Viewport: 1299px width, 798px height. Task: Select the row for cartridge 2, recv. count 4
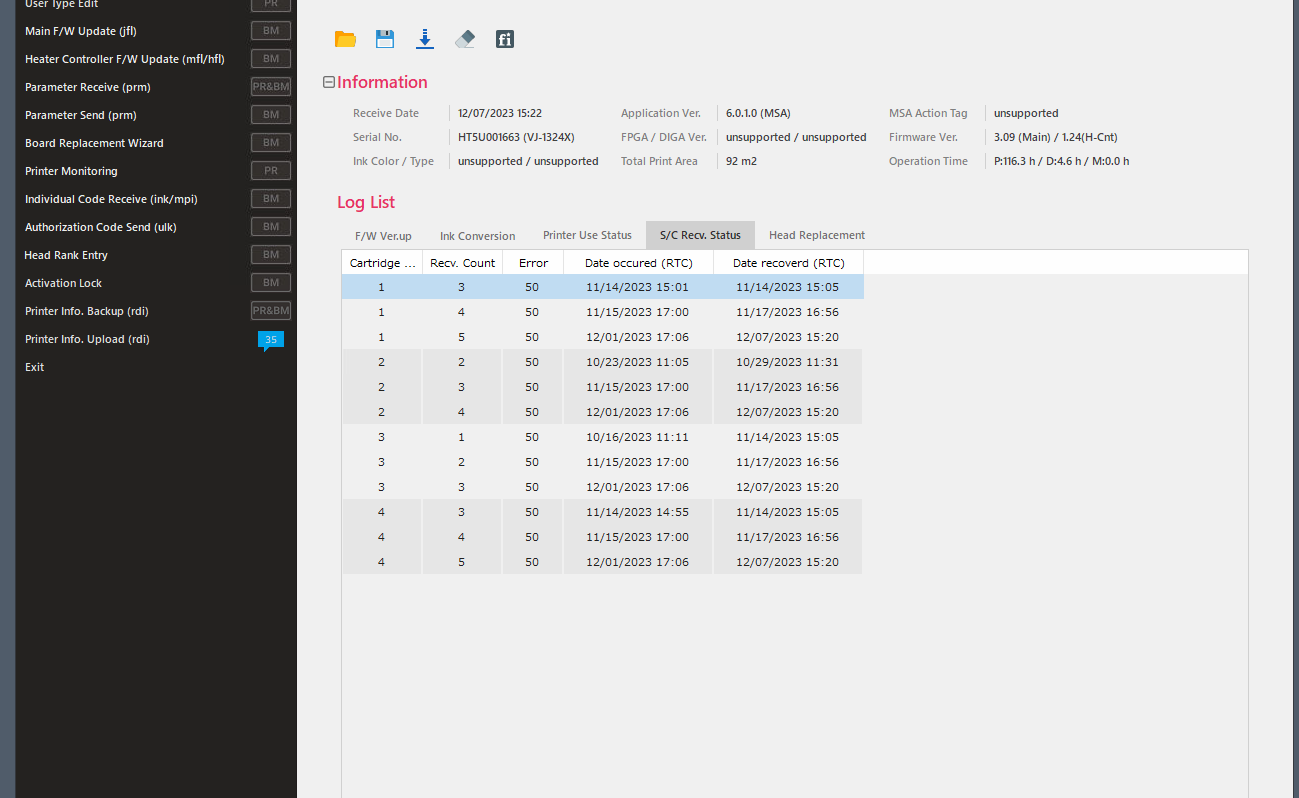[602, 412]
